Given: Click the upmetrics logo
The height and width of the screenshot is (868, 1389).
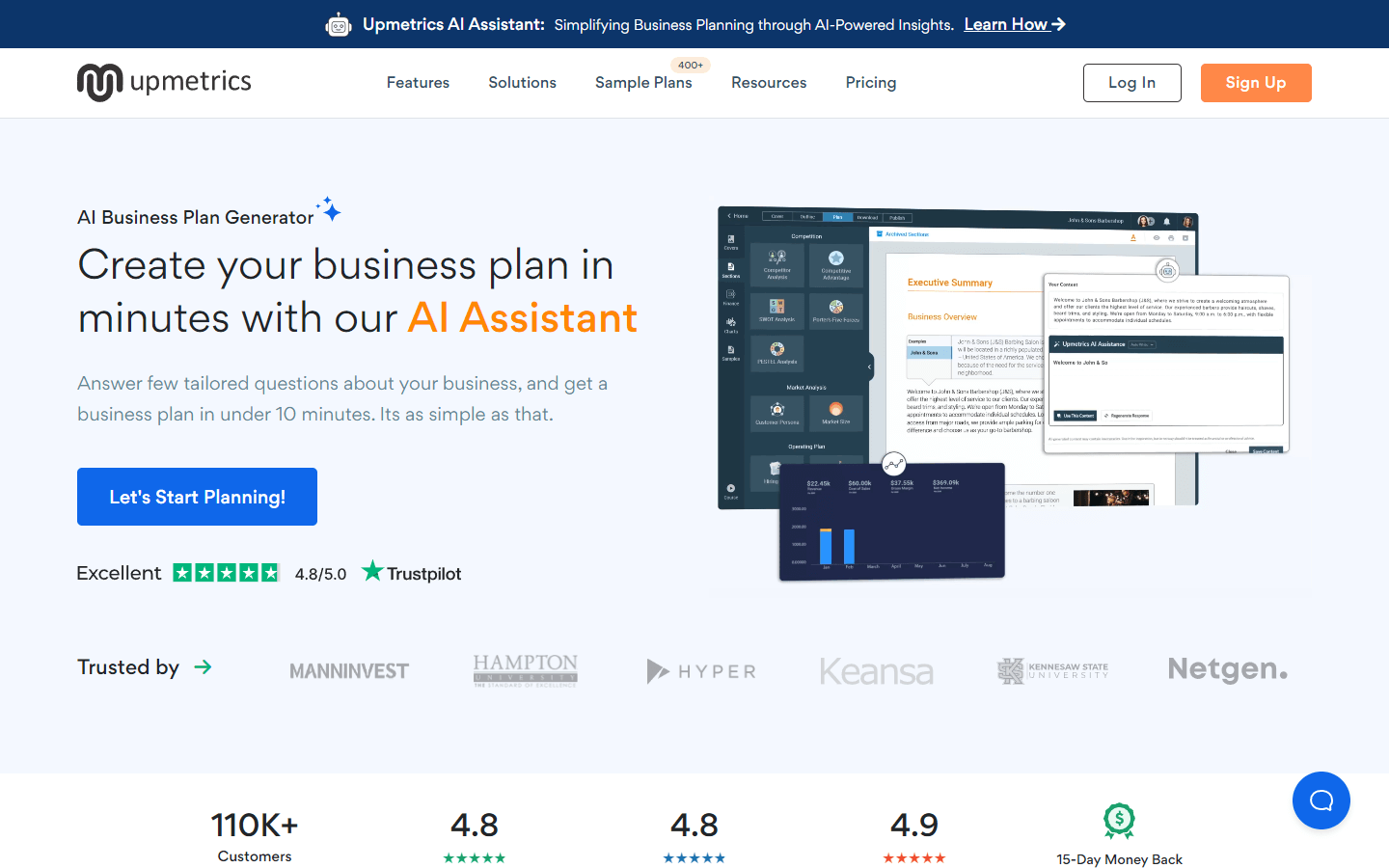Looking at the screenshot, I should [164, 82].
